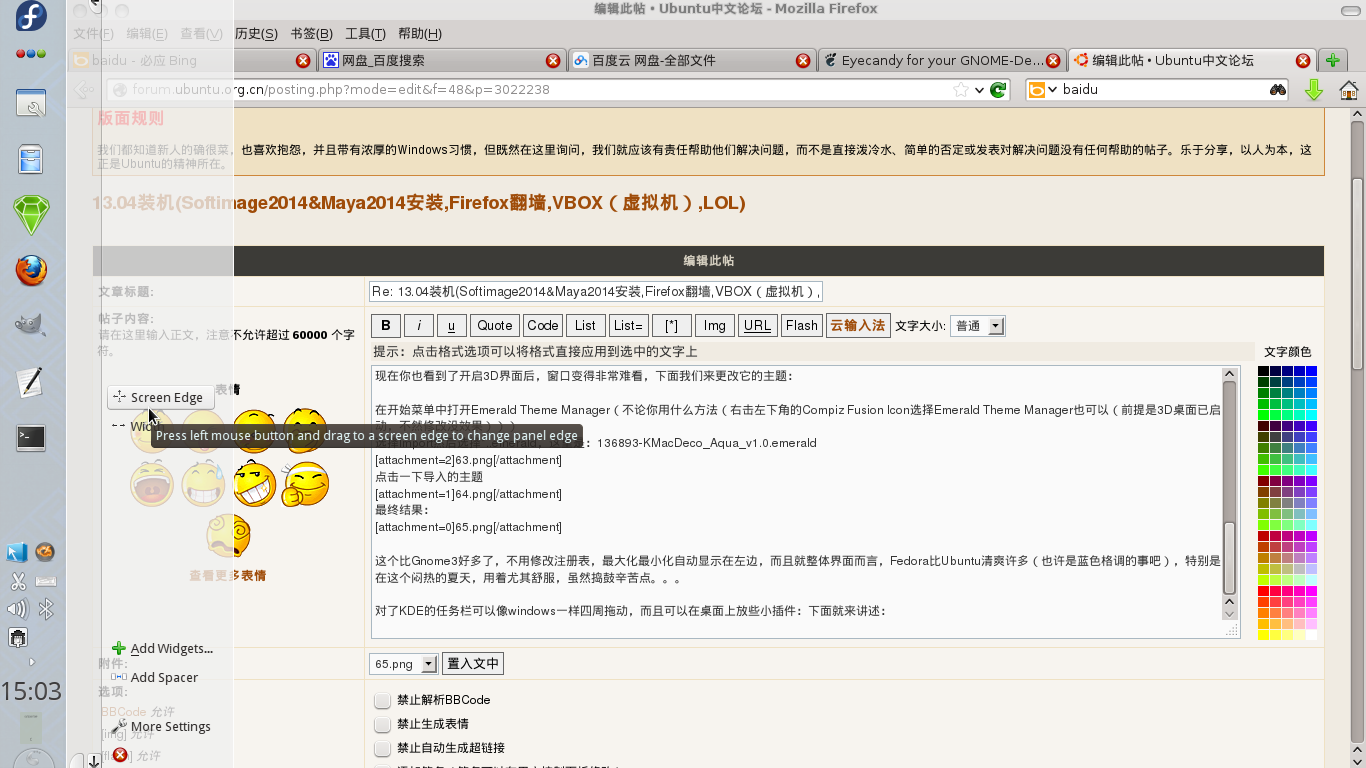Check 禁止生成表情 option
Screen dimensions: 1366x768
[382, 724]
